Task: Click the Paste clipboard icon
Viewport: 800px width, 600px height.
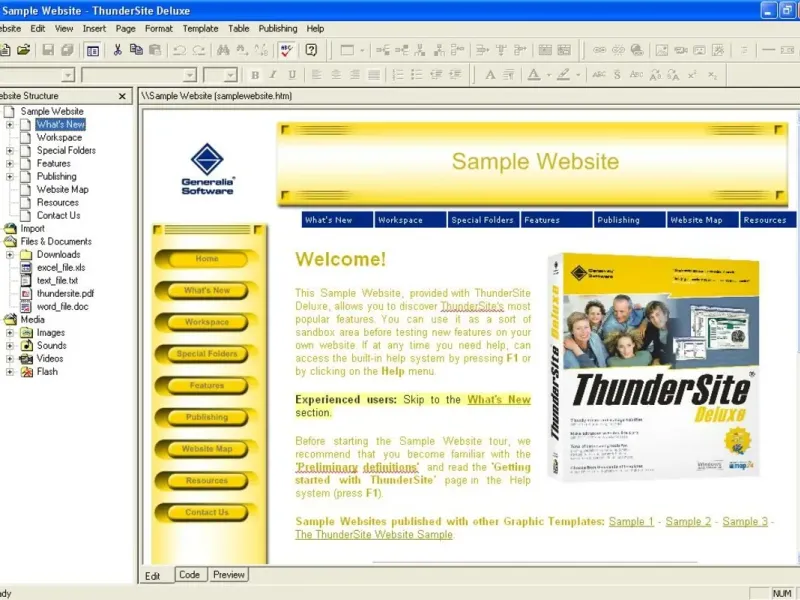Action: click(155, 50)
